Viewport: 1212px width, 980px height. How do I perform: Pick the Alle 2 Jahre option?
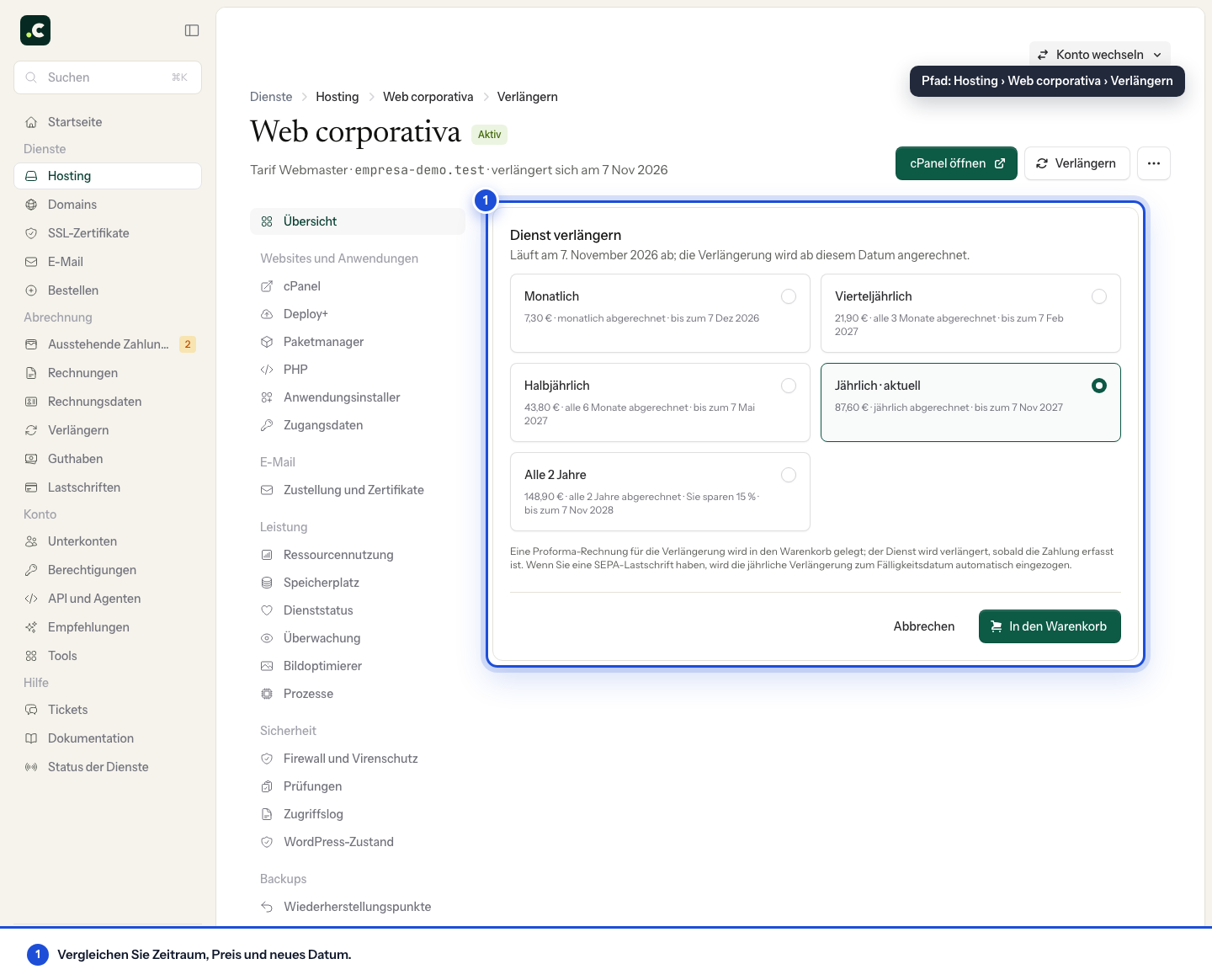pos(660,492)
